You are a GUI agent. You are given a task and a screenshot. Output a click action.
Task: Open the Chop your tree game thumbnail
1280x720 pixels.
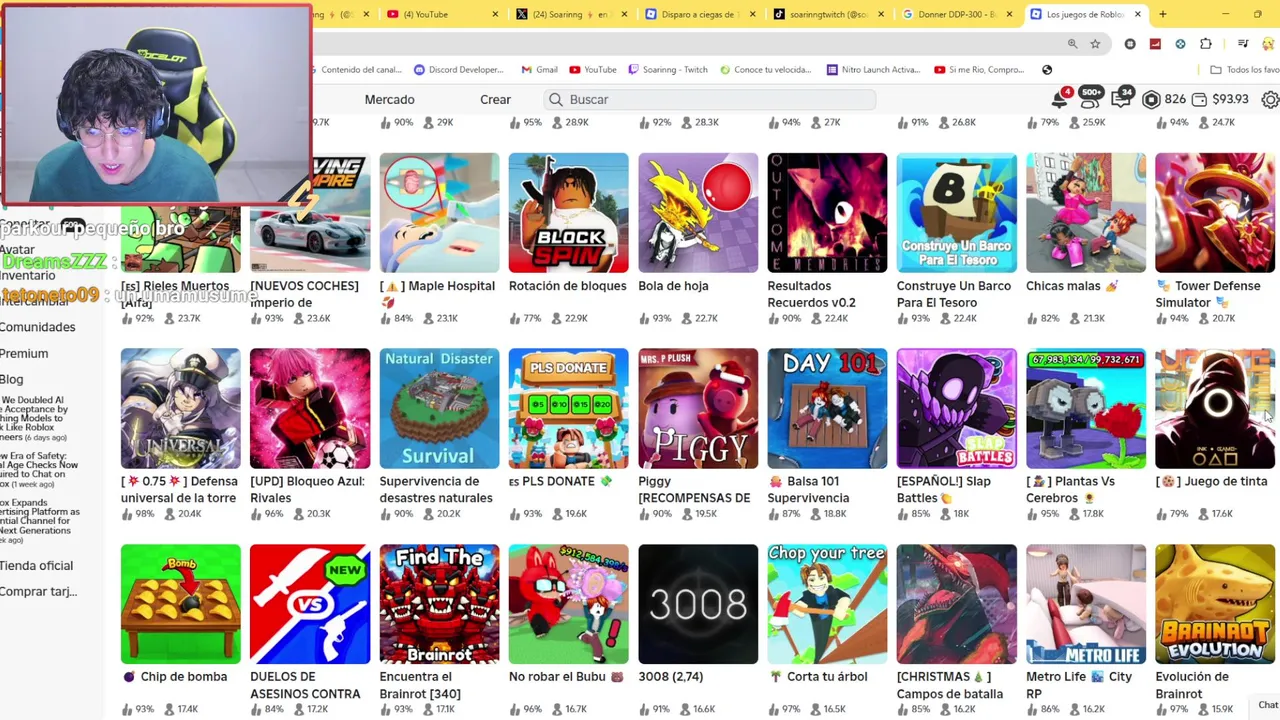(827, 604)
